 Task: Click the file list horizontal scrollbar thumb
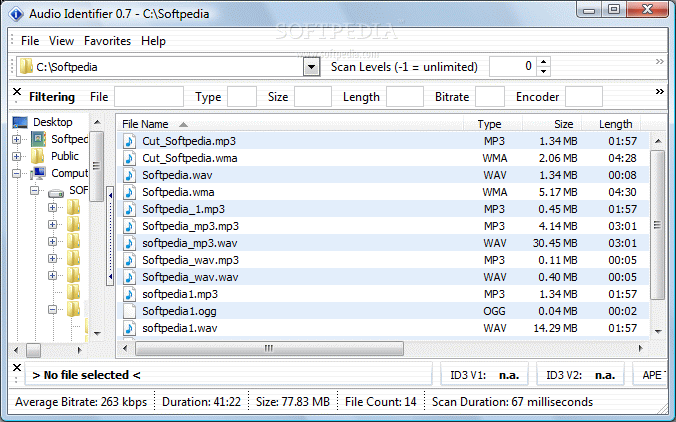(x=269, y=348)
